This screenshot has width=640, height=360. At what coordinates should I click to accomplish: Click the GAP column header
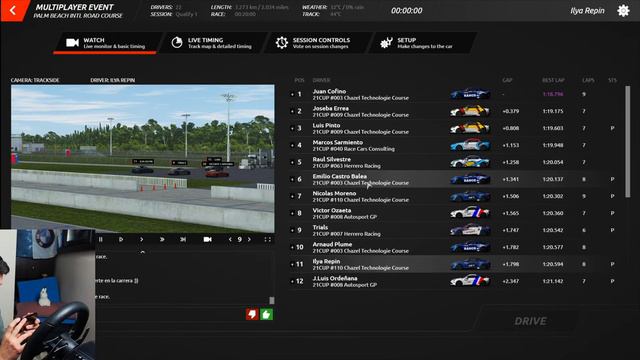click(x=507, y=80)
